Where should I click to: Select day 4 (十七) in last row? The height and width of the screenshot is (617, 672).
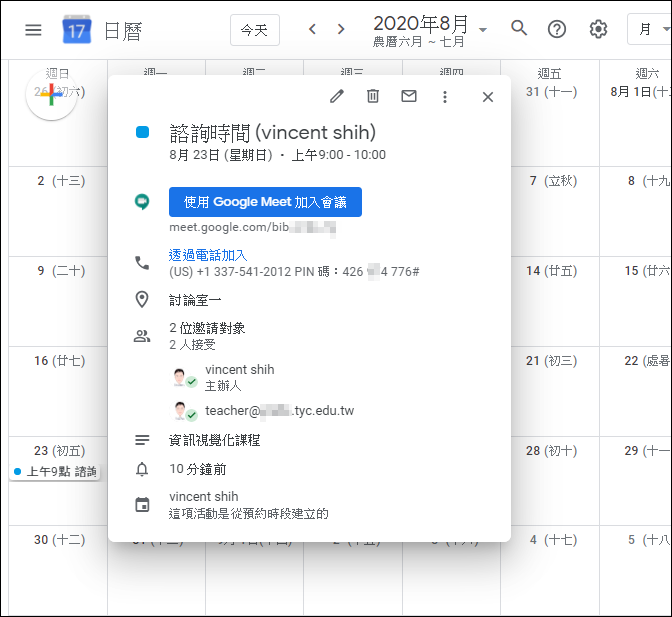[553, 540]
